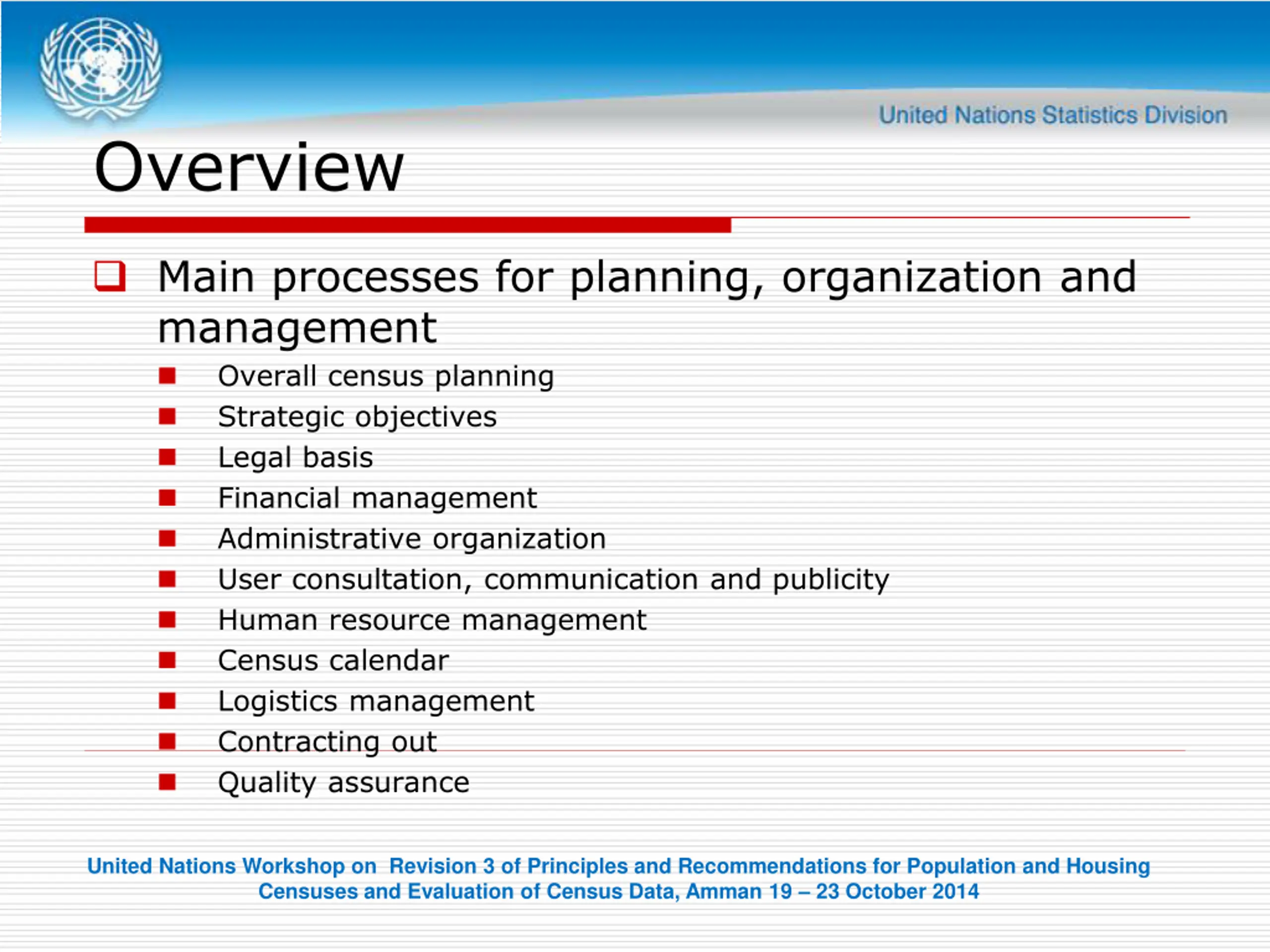The width and height of the screenshot is (1270, 952).
Task: Select the Contracting out item
Action: coord(327,742)
